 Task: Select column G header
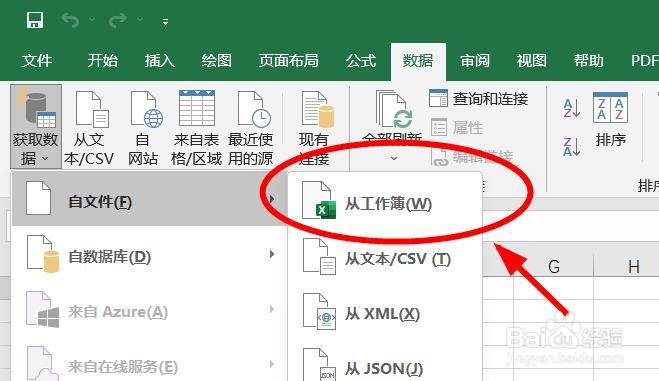click(554, 266)
